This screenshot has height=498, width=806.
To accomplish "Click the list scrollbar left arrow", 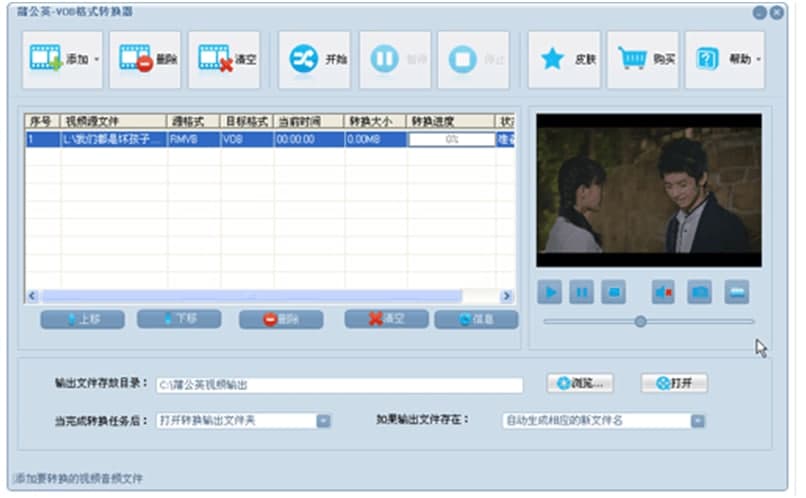I will pos(32,296).
